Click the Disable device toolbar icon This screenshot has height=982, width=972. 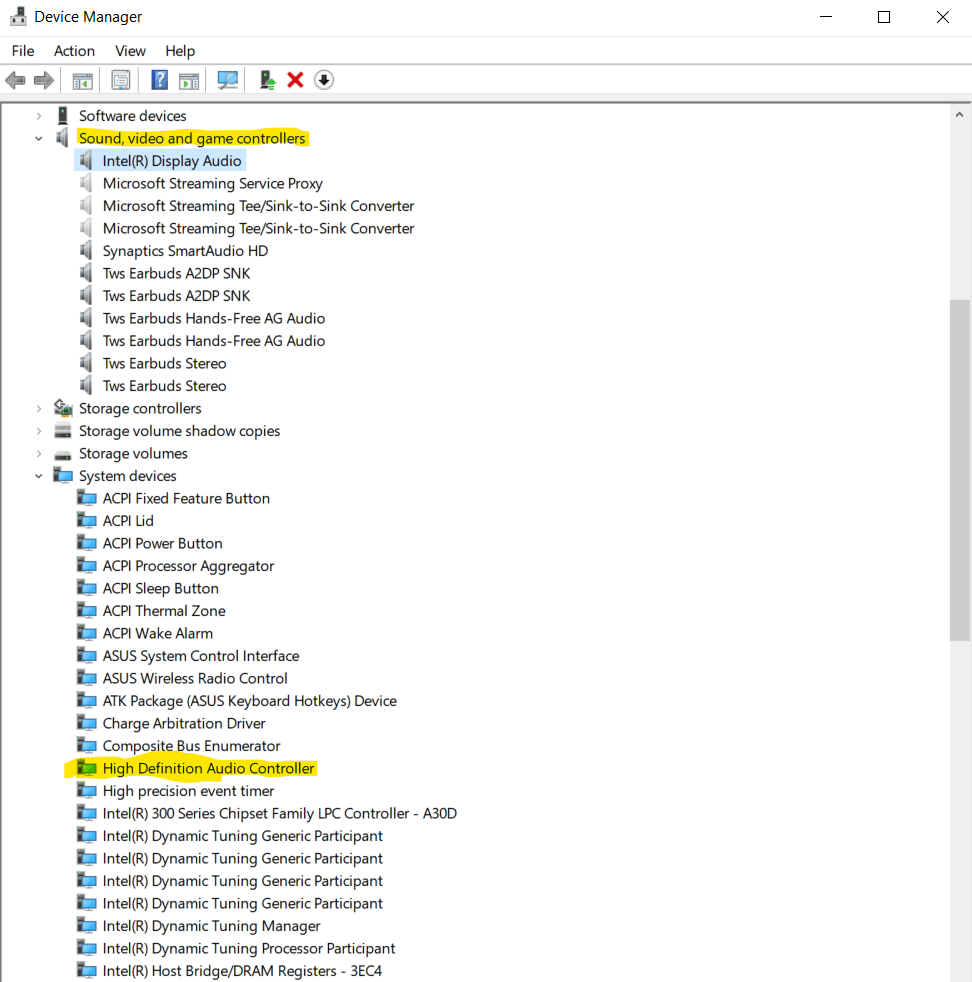point(323,80)
